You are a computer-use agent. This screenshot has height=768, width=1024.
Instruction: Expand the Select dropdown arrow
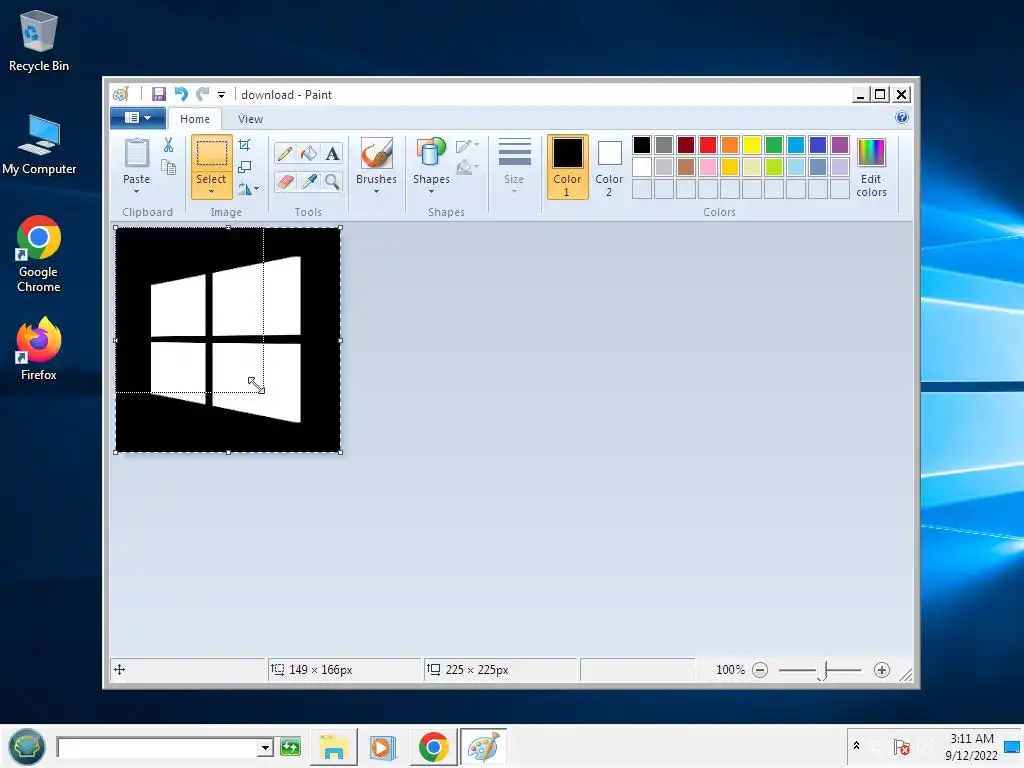(212, 191)
